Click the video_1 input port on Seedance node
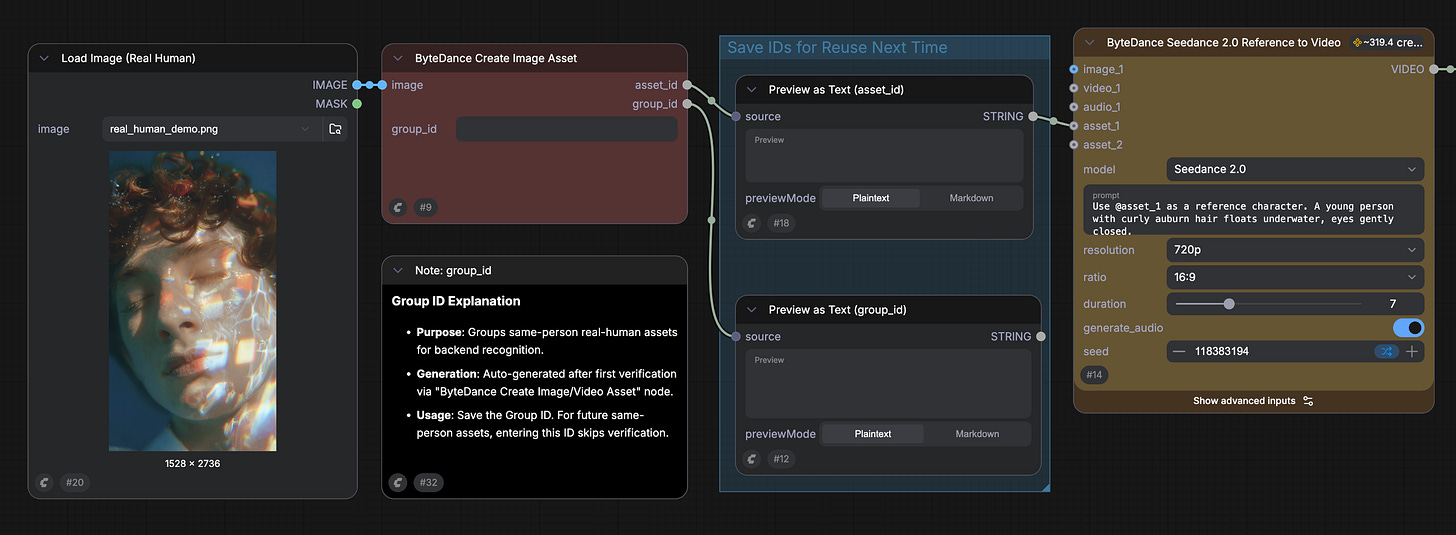Image resolution: width=1456 pixels, height=535 pixels. coord(1073,88)
